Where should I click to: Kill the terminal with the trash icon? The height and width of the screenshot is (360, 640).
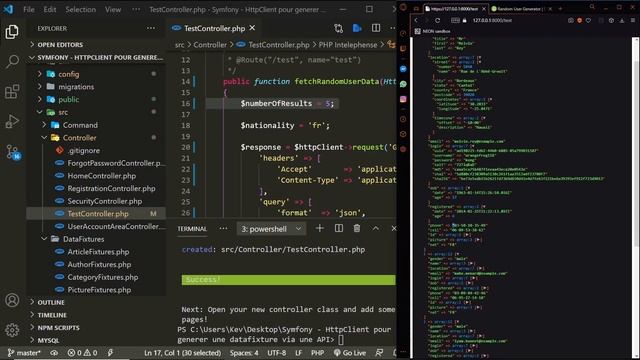[357, 229]
